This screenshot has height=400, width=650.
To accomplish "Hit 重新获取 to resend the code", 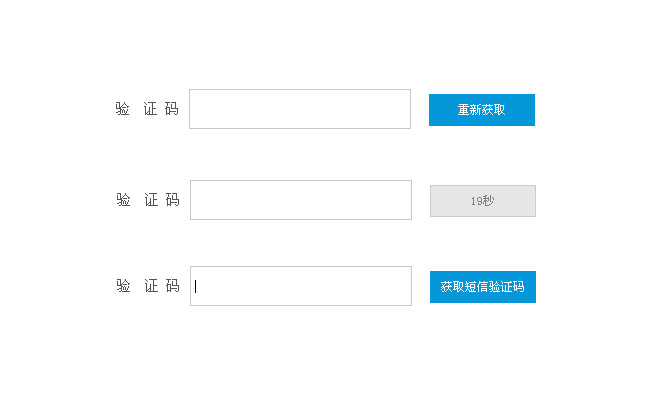I will (481, 110).
